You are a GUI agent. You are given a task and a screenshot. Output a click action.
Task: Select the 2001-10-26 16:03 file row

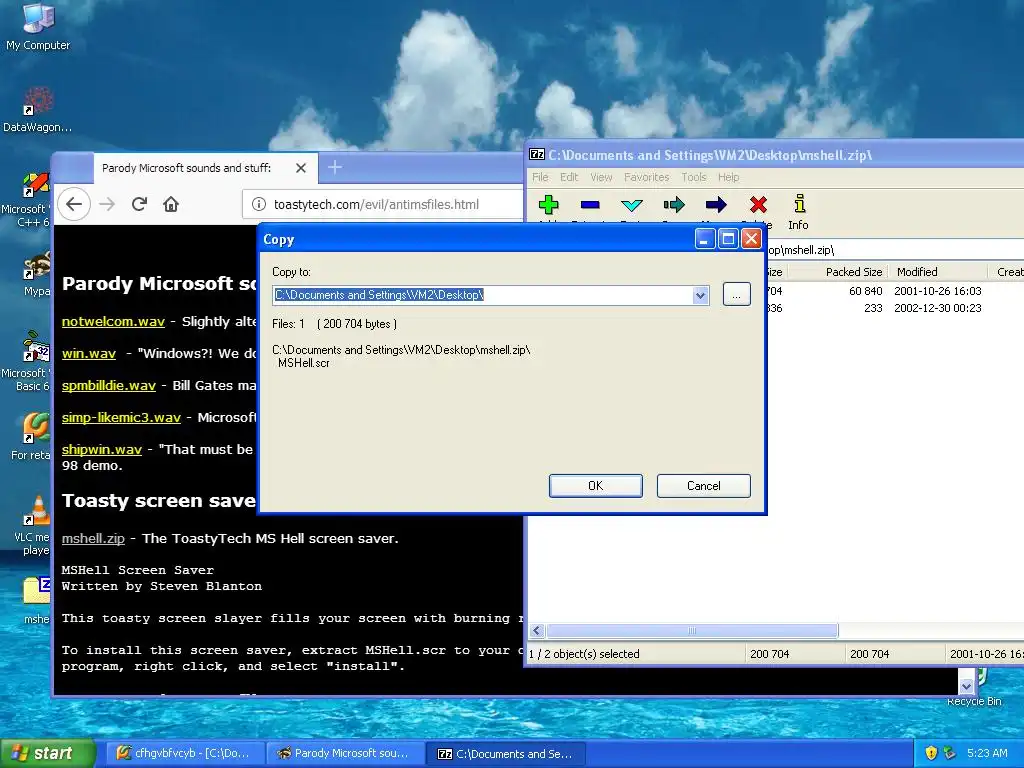[895, 291]
